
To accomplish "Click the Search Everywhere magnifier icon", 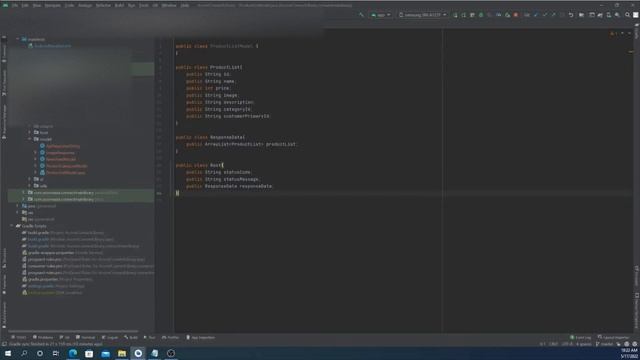I will [x=627, y=15].
